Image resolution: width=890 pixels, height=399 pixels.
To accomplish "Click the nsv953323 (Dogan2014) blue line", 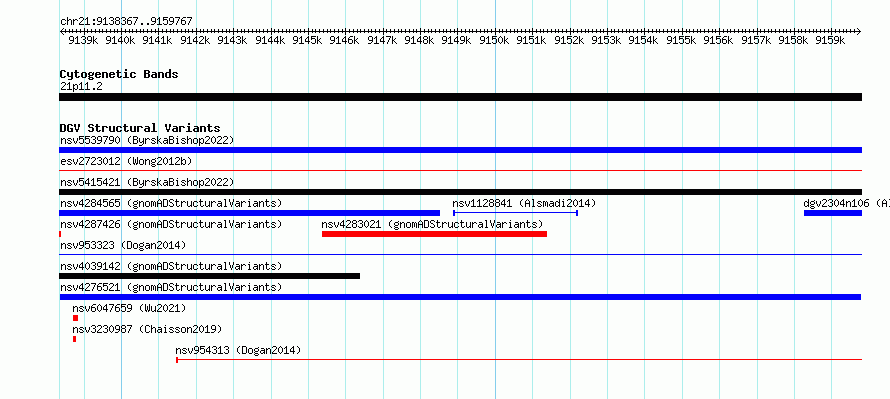I will [x=460, y=254].
